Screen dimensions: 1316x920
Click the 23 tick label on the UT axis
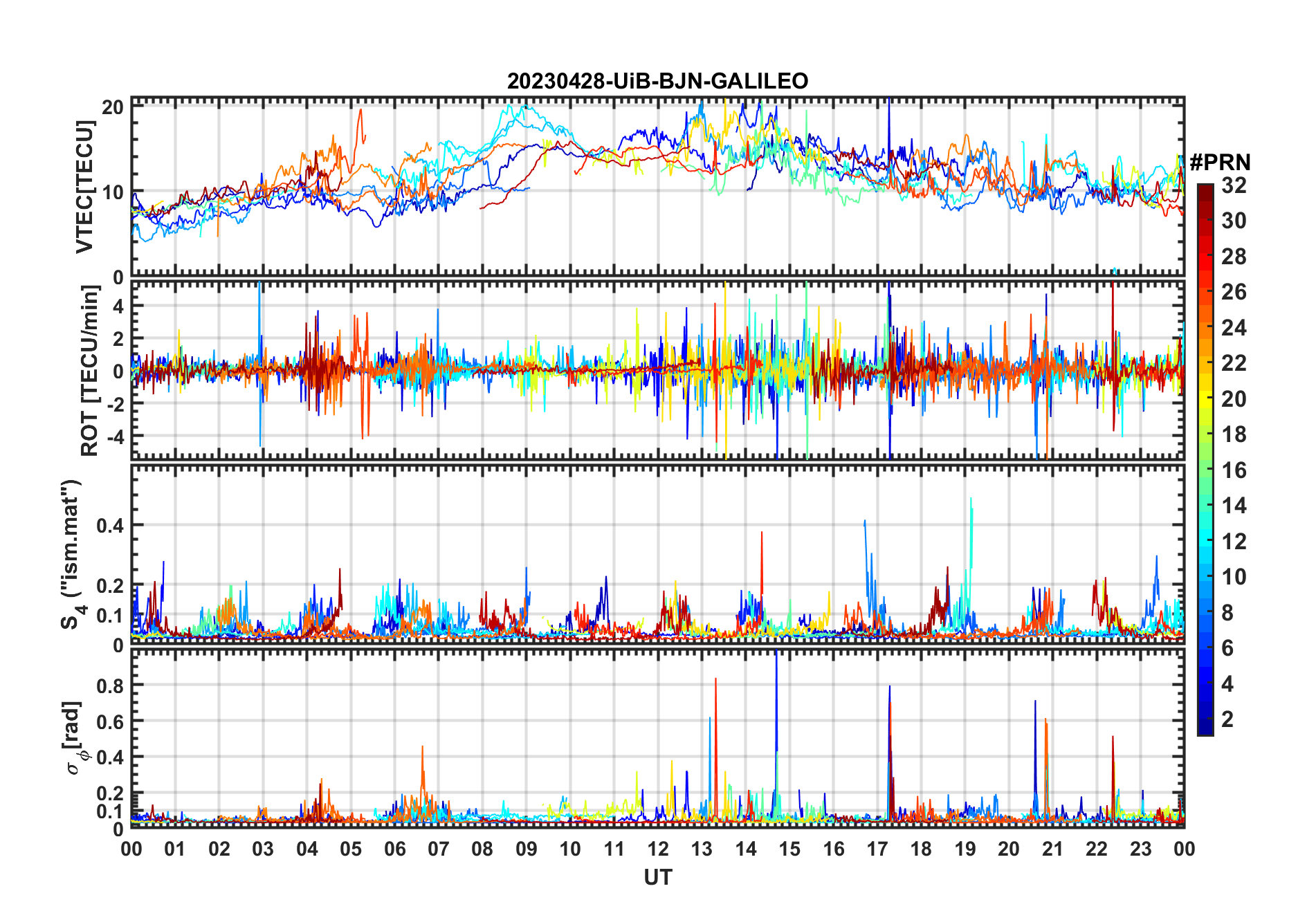click(x=1140, y=849)
